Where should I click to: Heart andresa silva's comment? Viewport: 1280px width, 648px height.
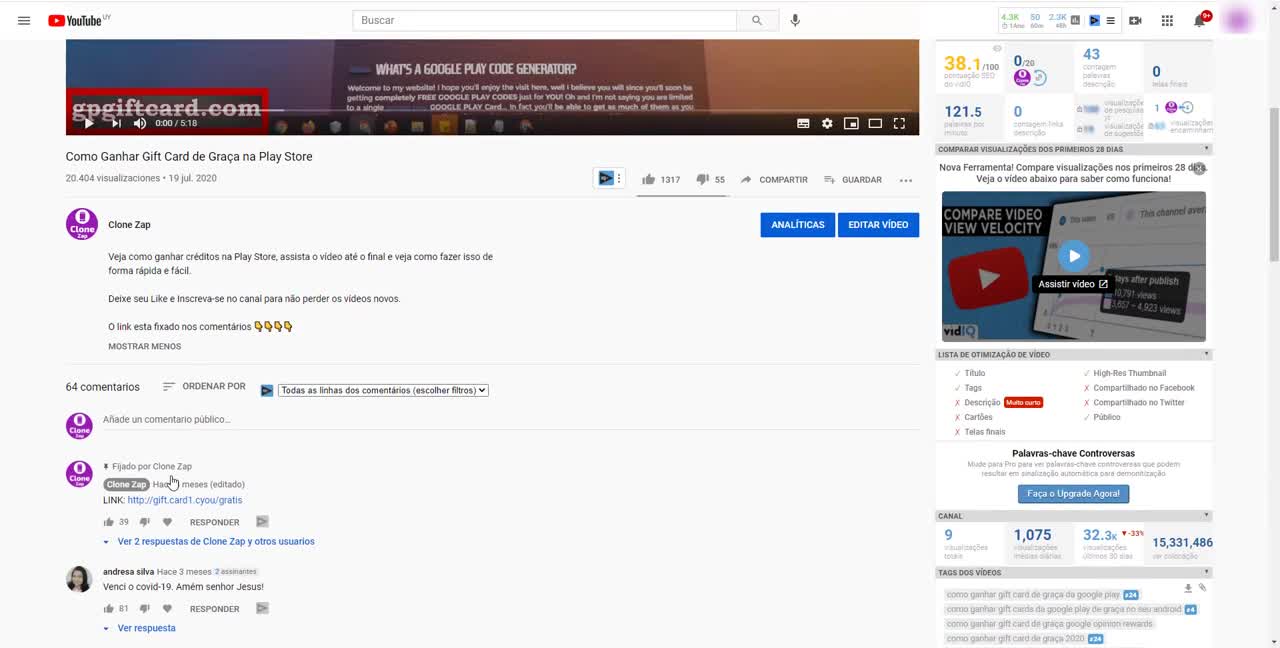click(x=167, y=609)
